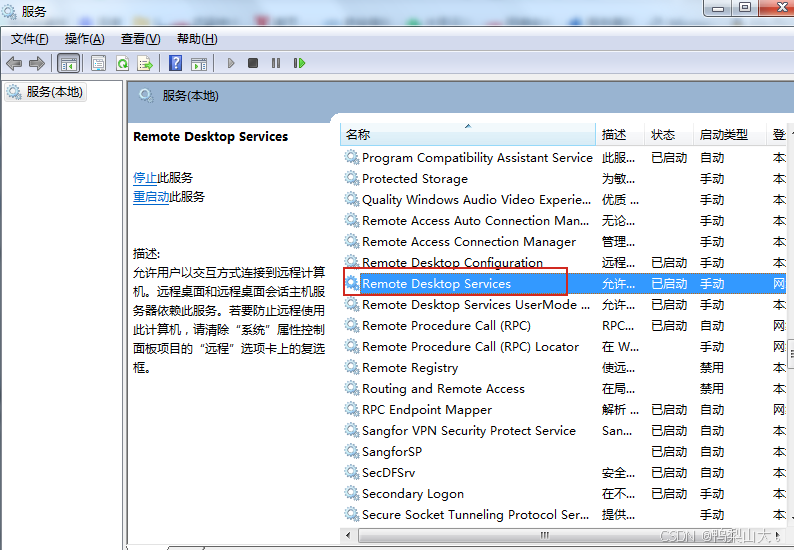Viewport: 794px width, 550px height.
Task: Click the Export List toolbar icon
Action: point(145,63)
